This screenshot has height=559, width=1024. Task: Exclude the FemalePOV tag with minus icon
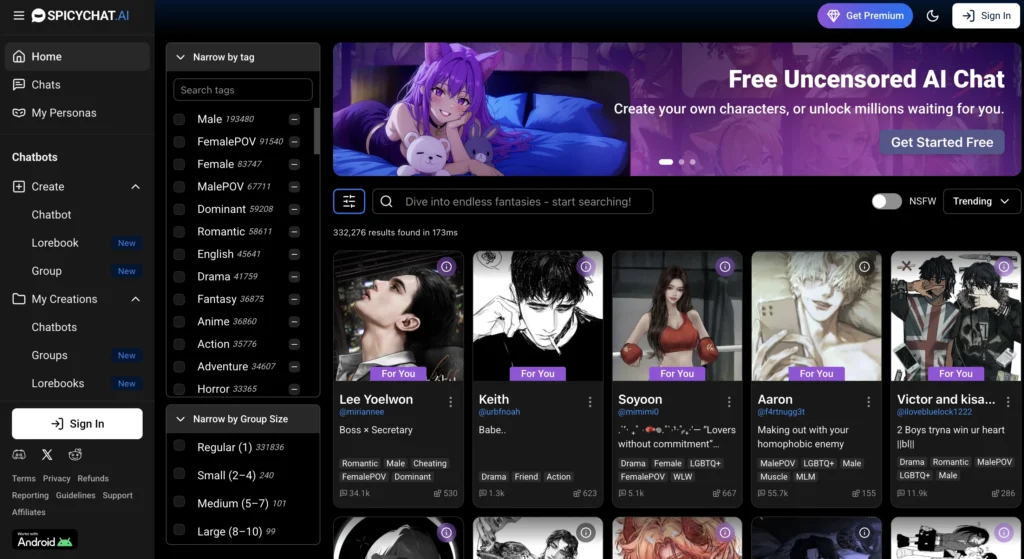tap(295, 142)
